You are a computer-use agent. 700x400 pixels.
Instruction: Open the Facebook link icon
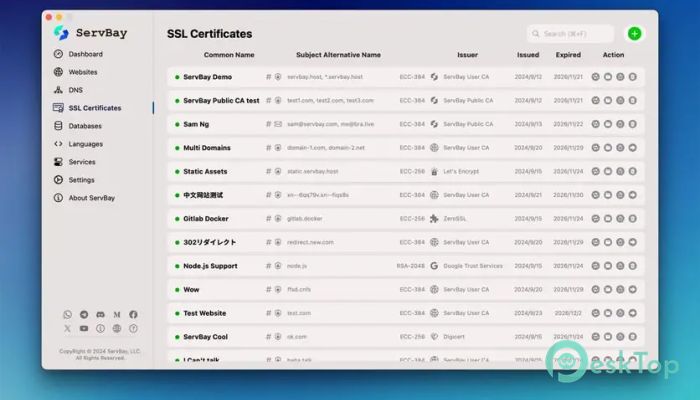tap(133, 314)
